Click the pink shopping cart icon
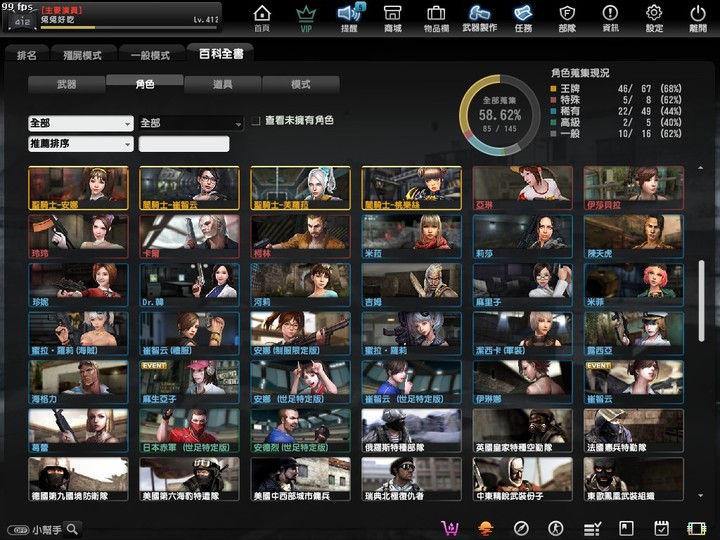The width and height of the screenshot is (720, 540). [x=450, y=528]
